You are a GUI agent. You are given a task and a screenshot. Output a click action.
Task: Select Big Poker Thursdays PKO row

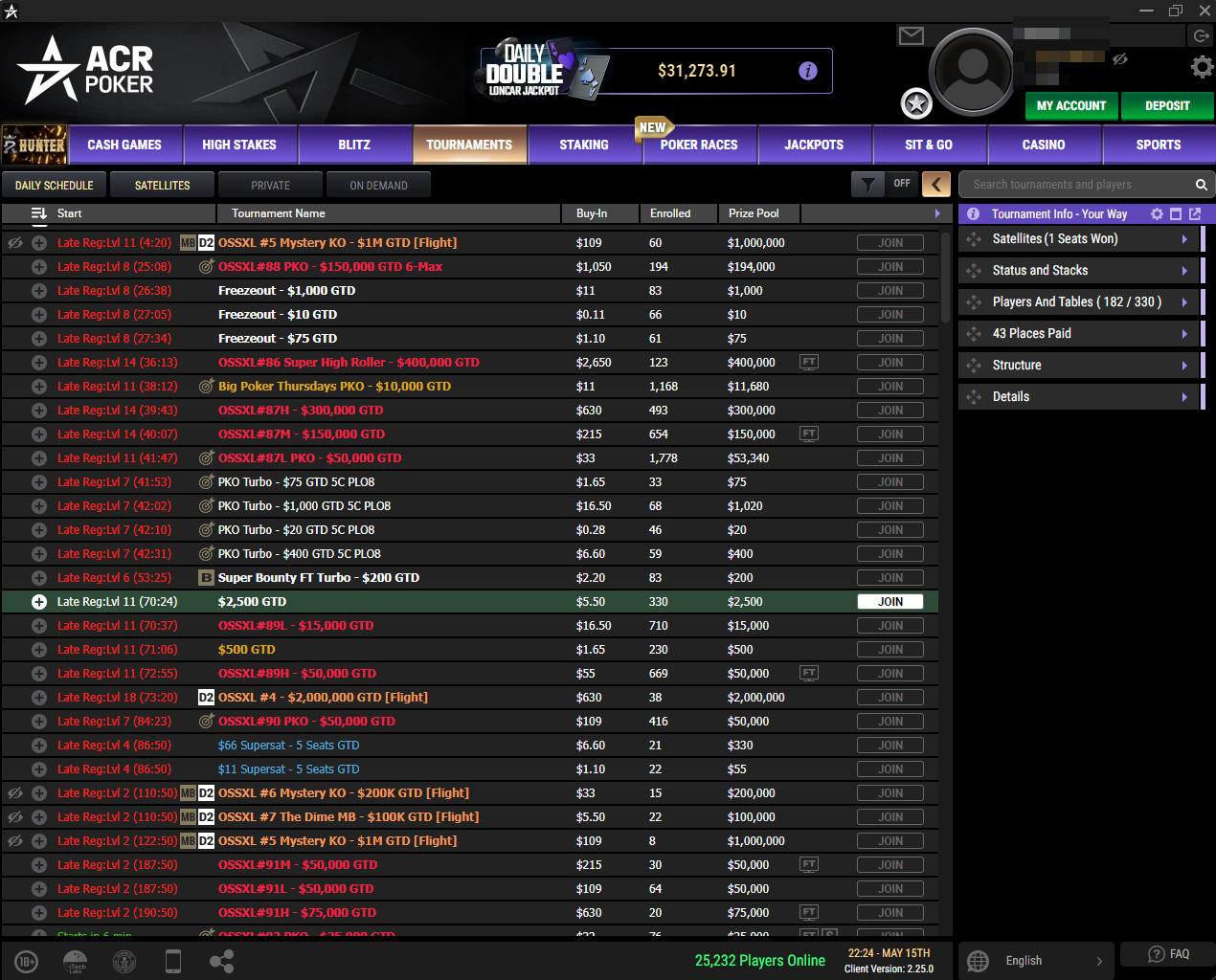click(x=469, y=387)
